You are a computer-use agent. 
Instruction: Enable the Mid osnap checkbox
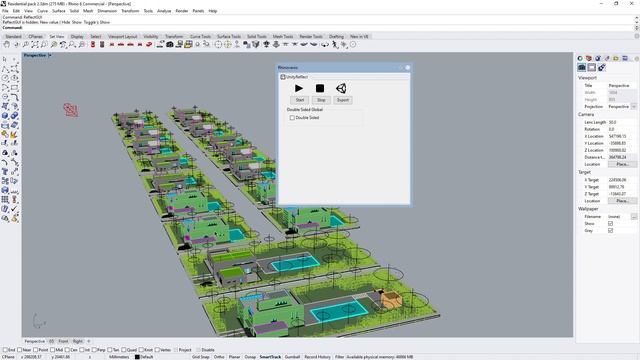(52, 350)
